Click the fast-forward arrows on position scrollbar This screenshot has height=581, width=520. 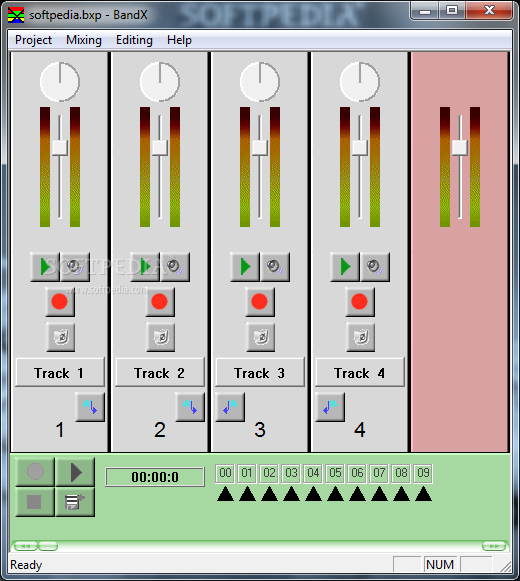tap(494, 546)
